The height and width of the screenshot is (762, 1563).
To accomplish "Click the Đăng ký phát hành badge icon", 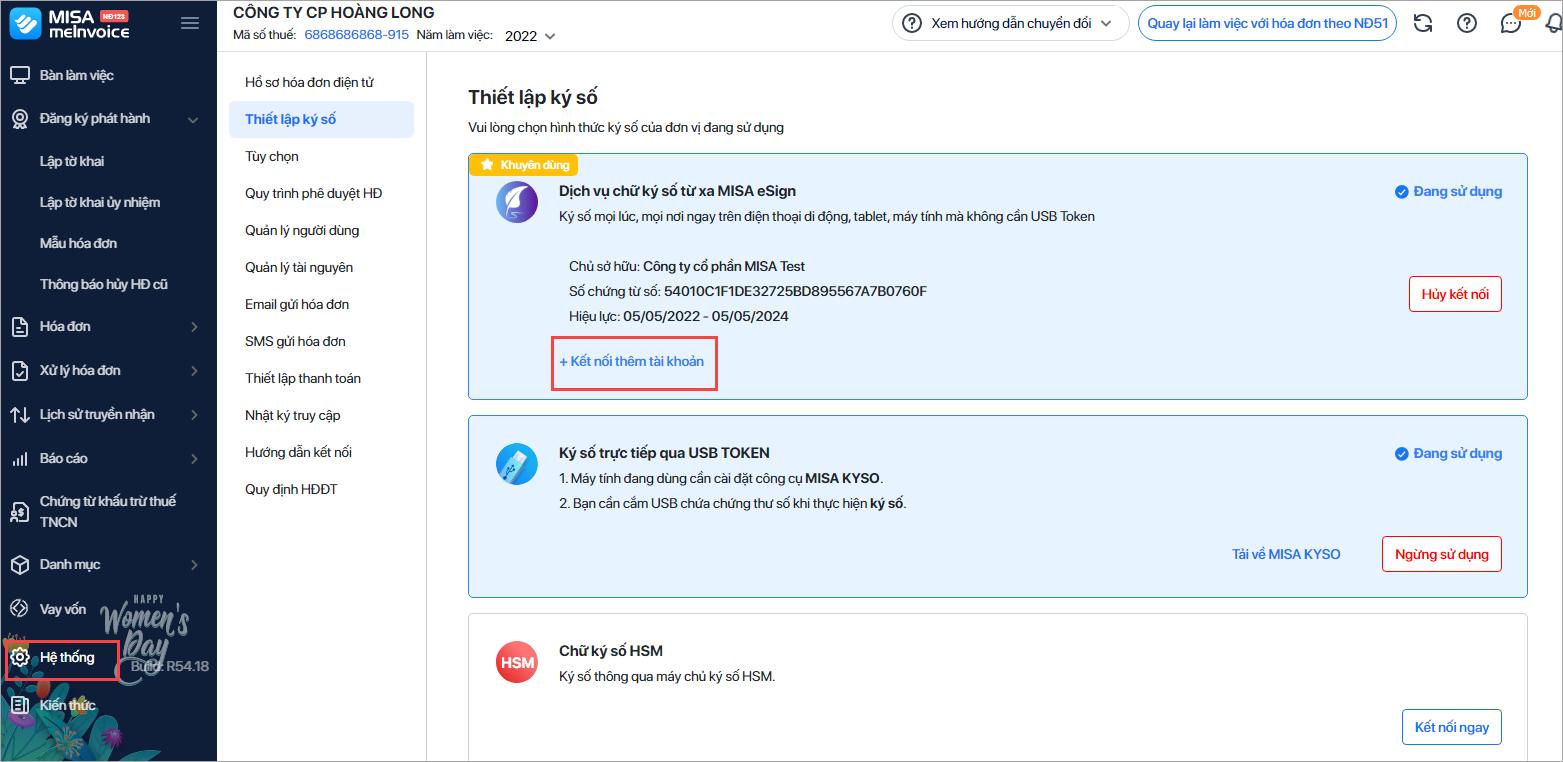I will (20, 119).
